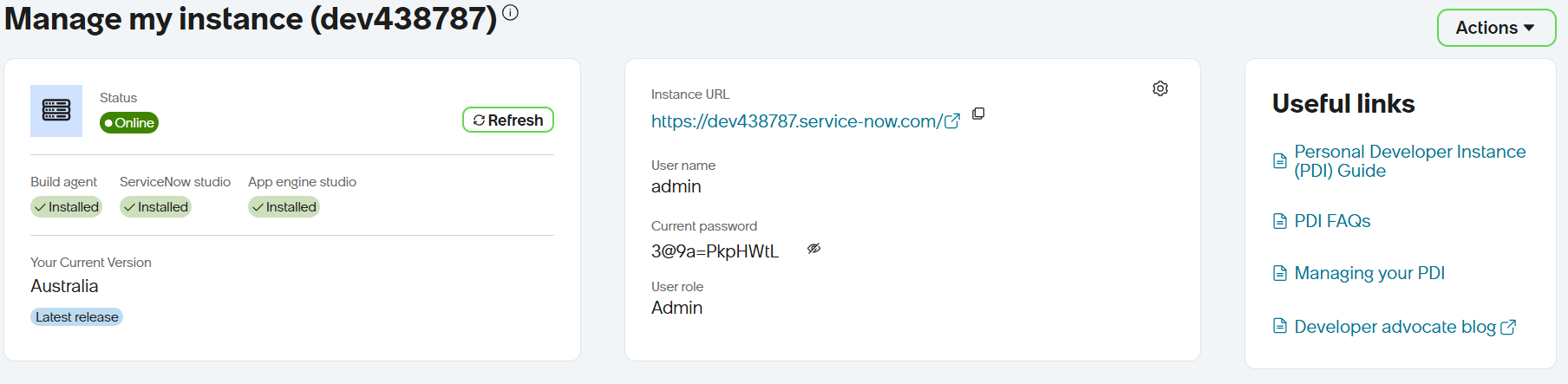Click the document icon beside PDI Guide
Screen dimensions: 1568x384
click(1280, 160)
